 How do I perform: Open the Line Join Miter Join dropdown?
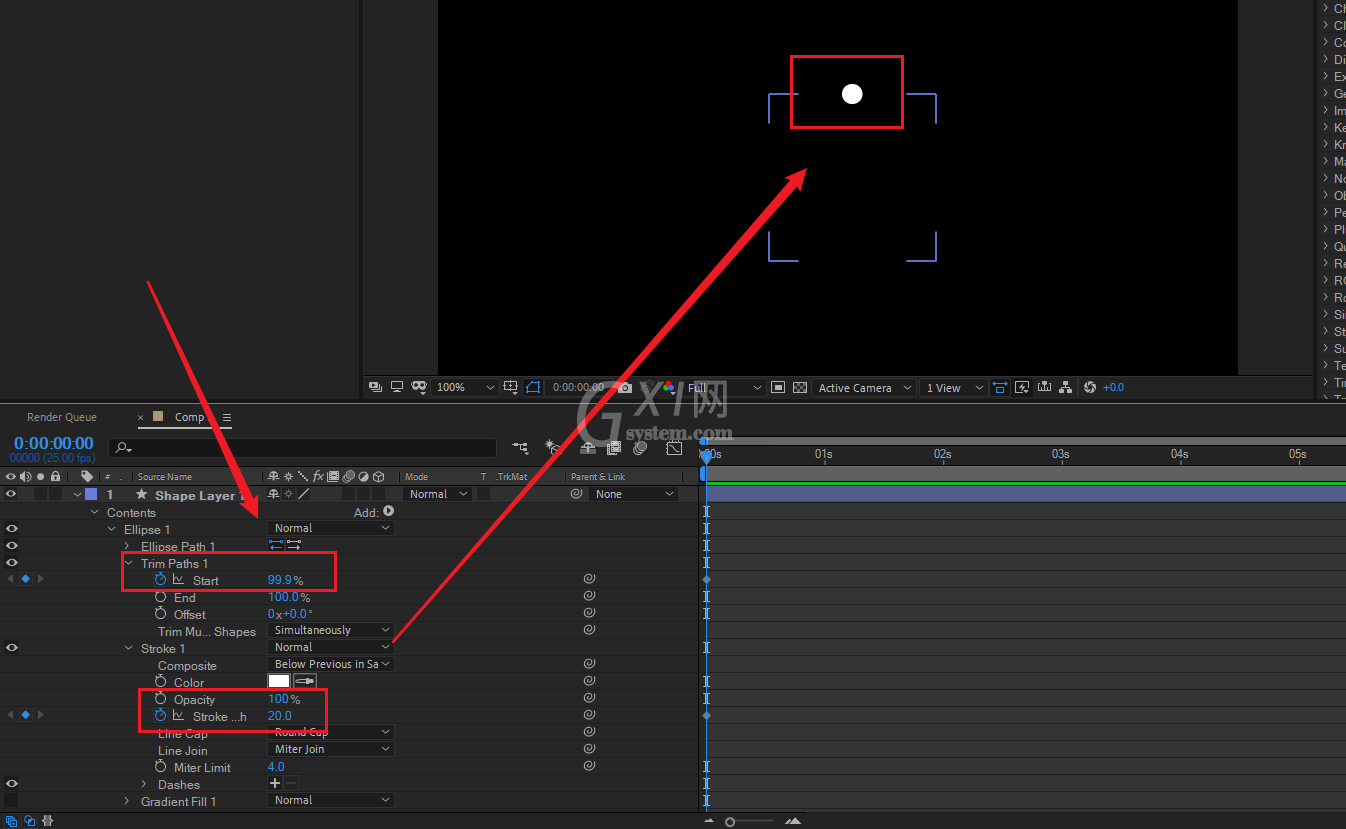tap(331, 749)
